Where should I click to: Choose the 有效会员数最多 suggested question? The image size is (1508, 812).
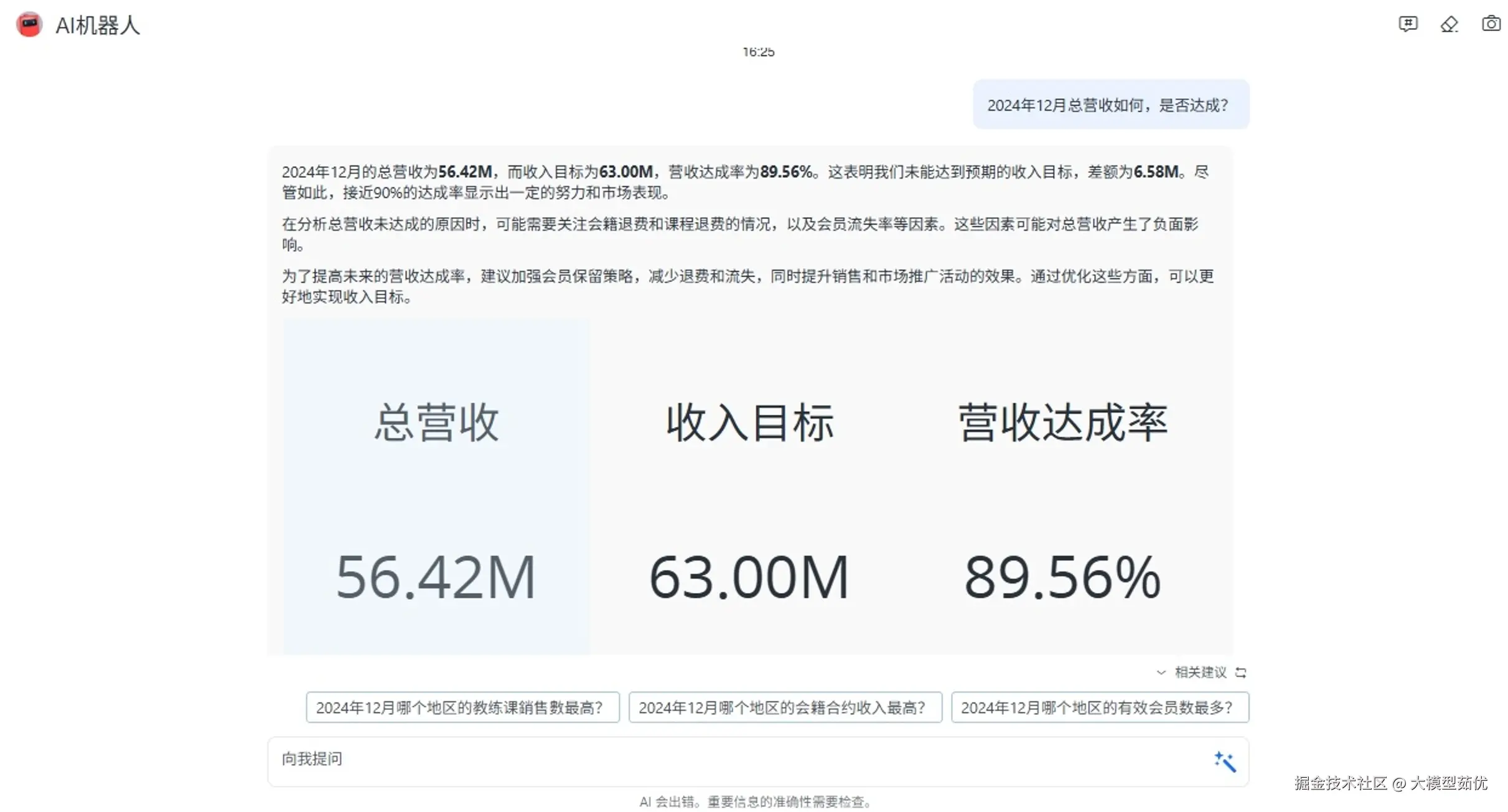coord(1099,707)
